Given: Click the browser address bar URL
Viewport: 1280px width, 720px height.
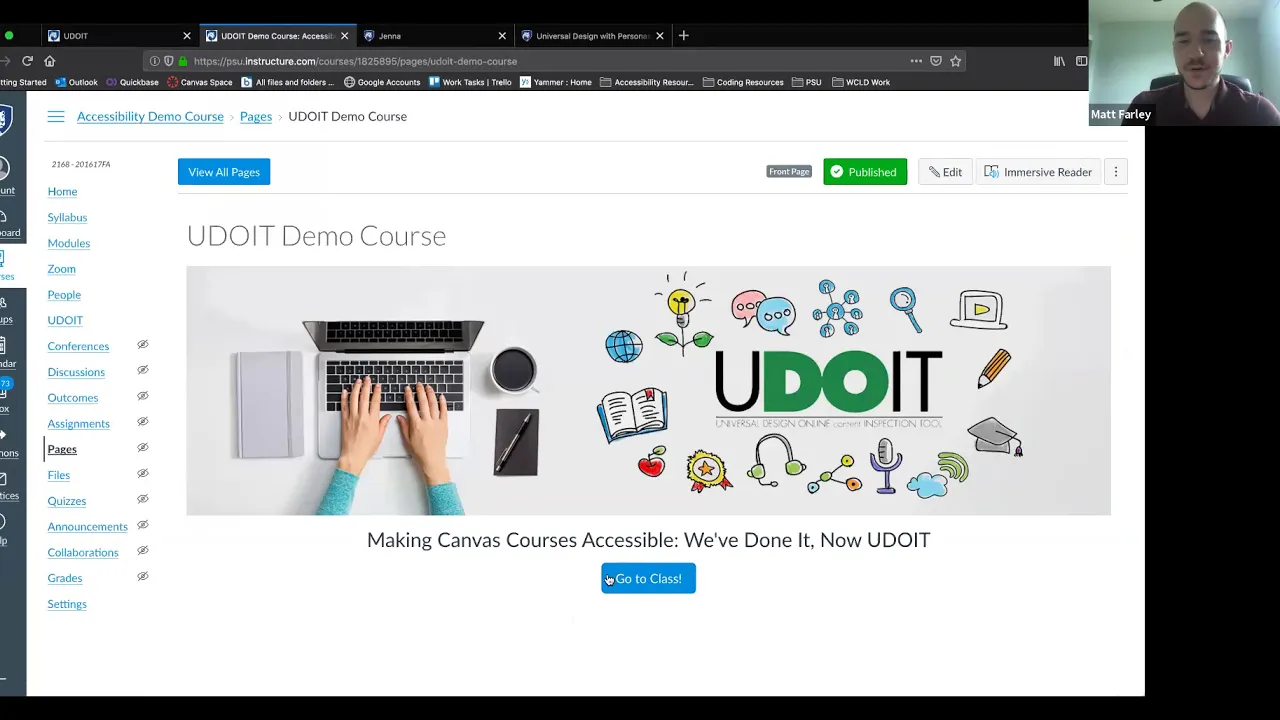Looking at the screenshot, I should (x=355, y=61).
